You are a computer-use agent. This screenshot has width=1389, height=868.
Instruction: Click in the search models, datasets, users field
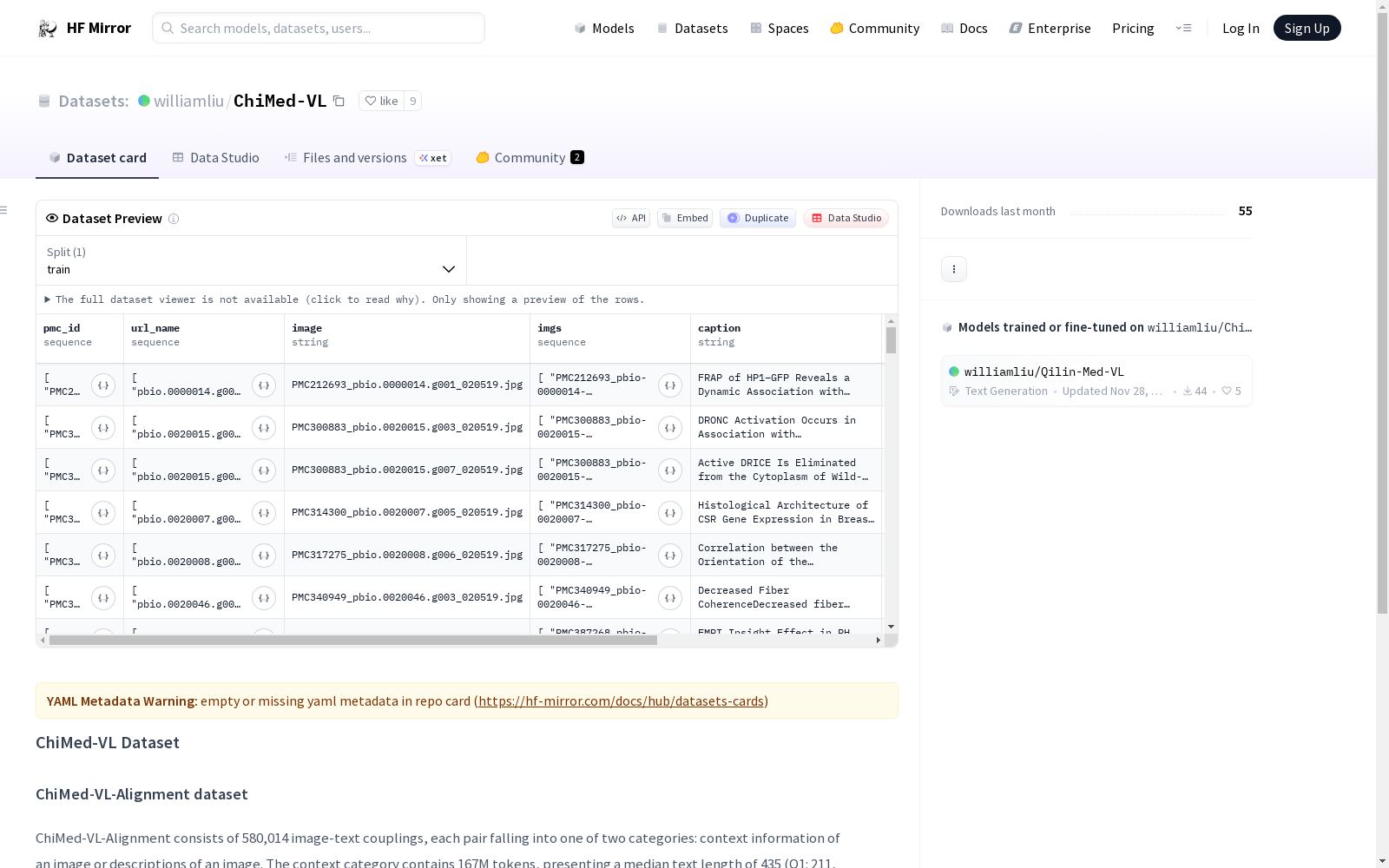(319, 29)
